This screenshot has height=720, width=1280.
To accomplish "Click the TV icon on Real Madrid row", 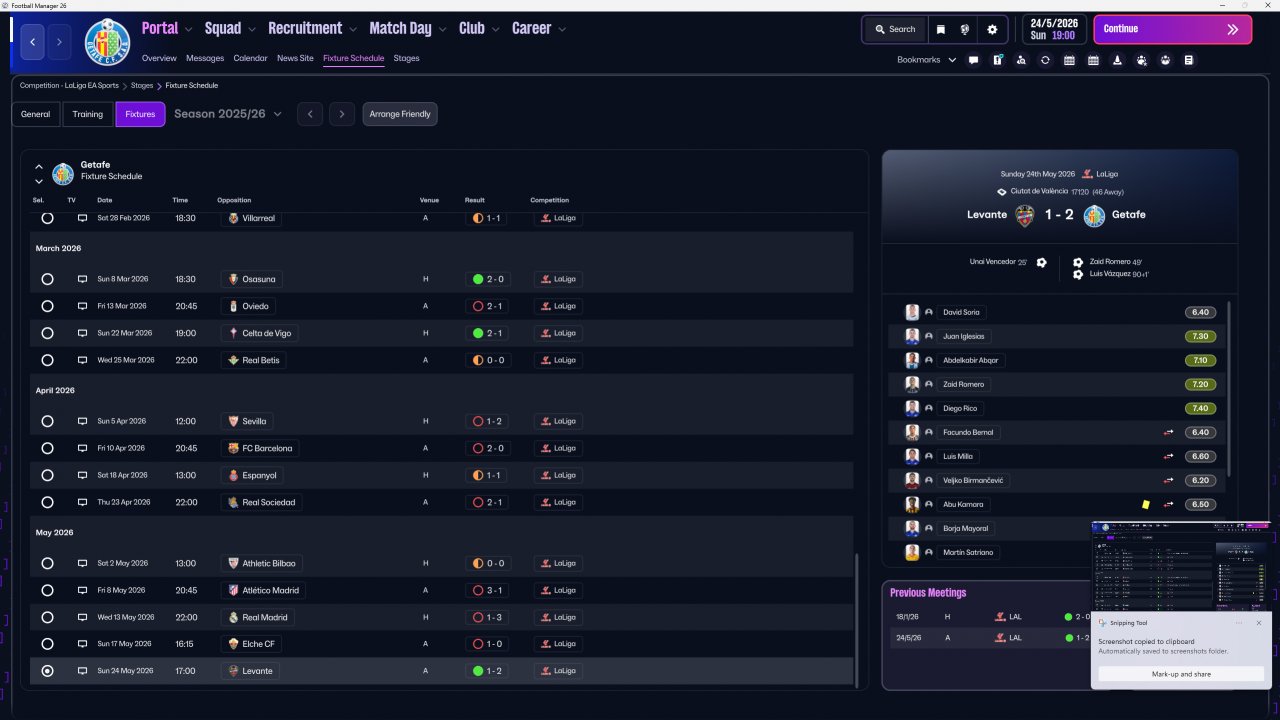I will [82, 617].
